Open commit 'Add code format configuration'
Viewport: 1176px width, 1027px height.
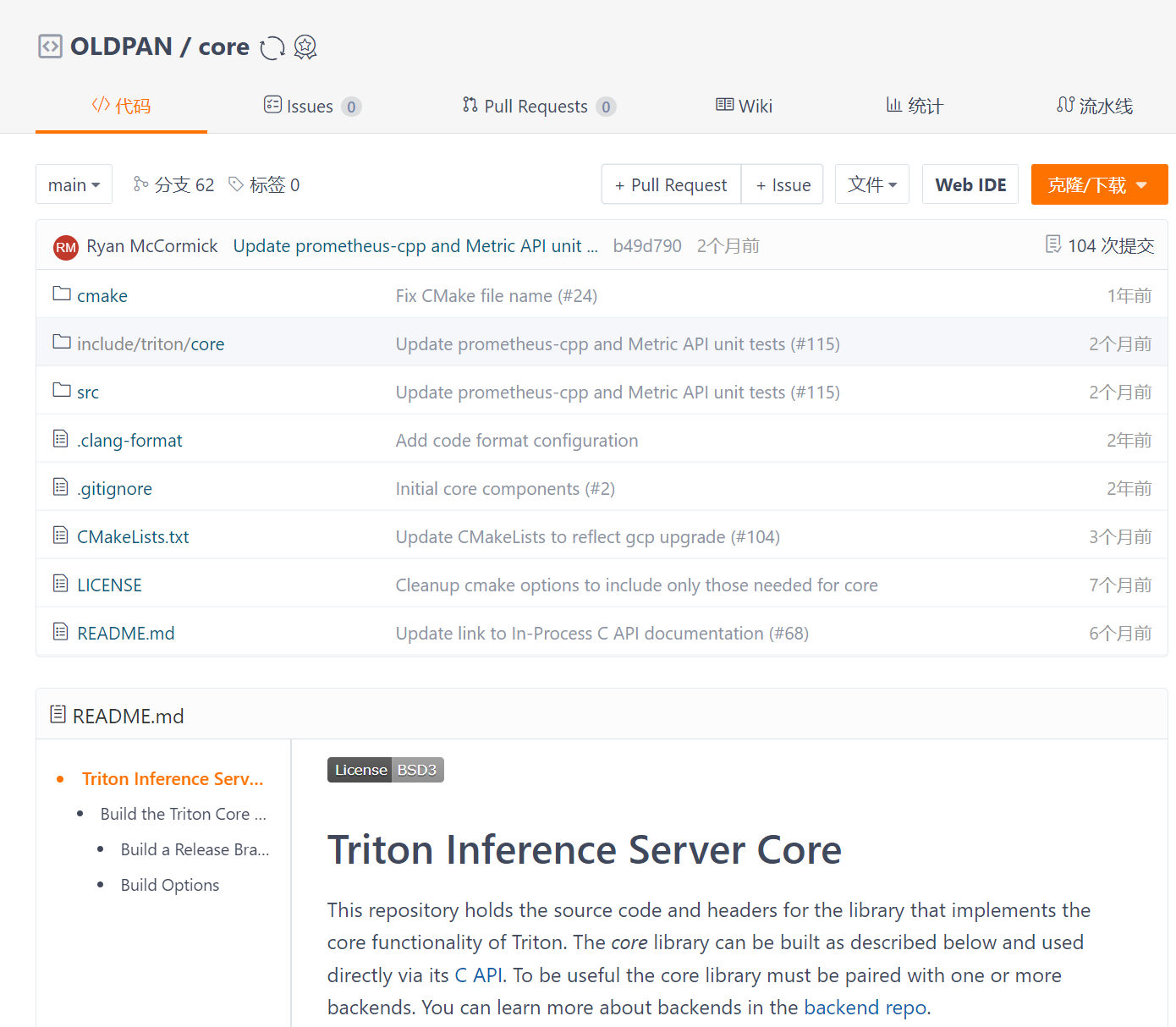tap(517, 441)
